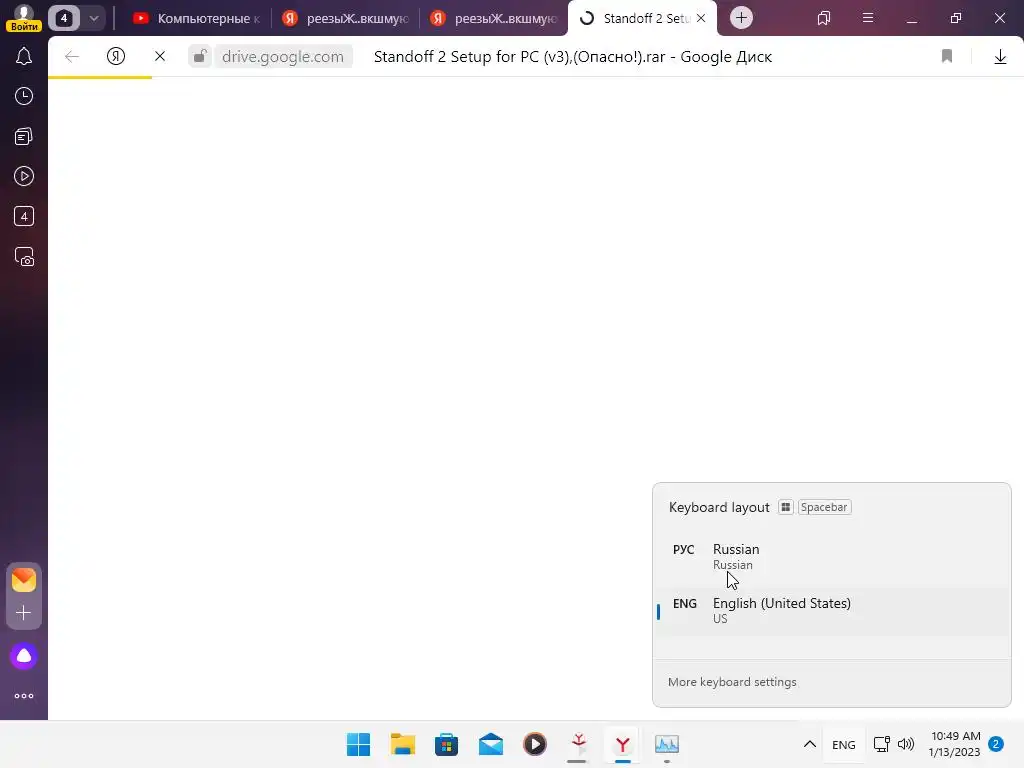Screen dimensions: 1024x768
Task: Click the site lock security icon
Action: (x=200, y=56)
